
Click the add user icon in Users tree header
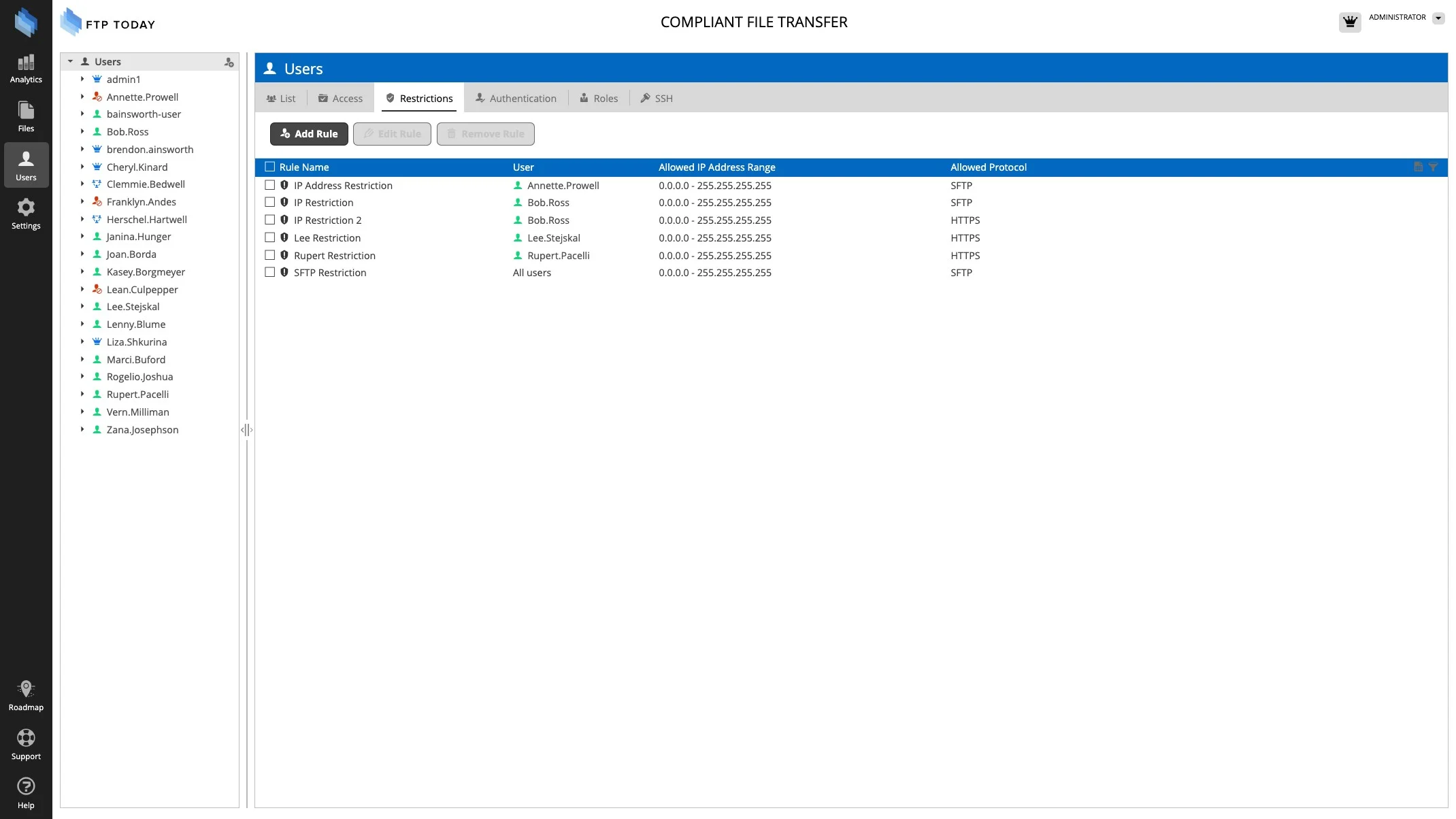click(x=229, y=62)
